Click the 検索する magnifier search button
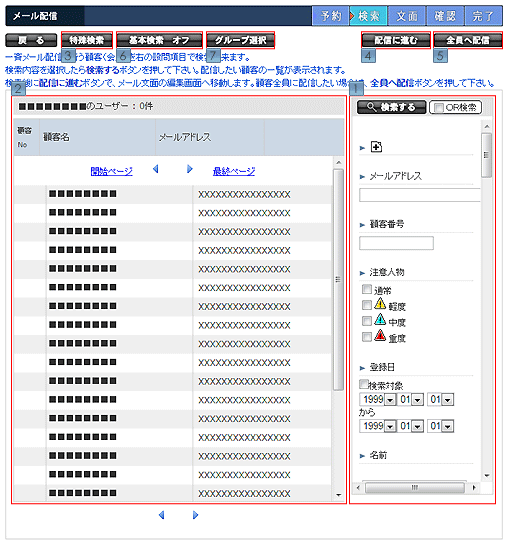Viewport: 508px width, 545px height. pyautogui.click(x=391, y=107)
